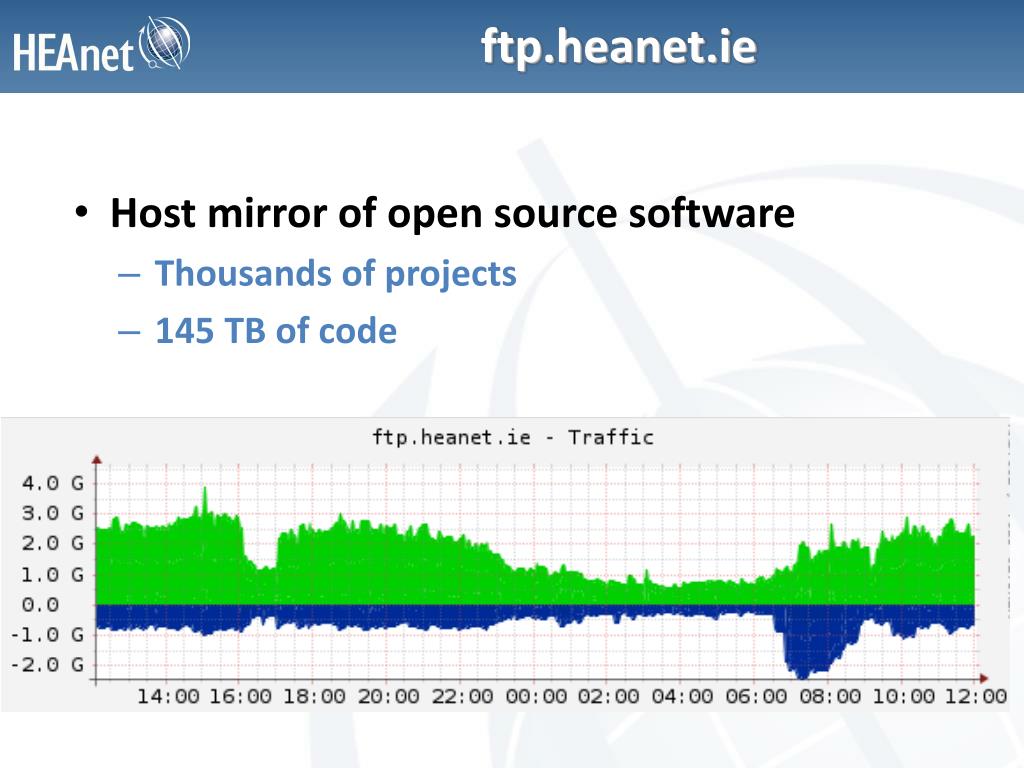Click the 20:00 time axis label
The height and width of the screenshot is (768, 1024).
point(388,696)
